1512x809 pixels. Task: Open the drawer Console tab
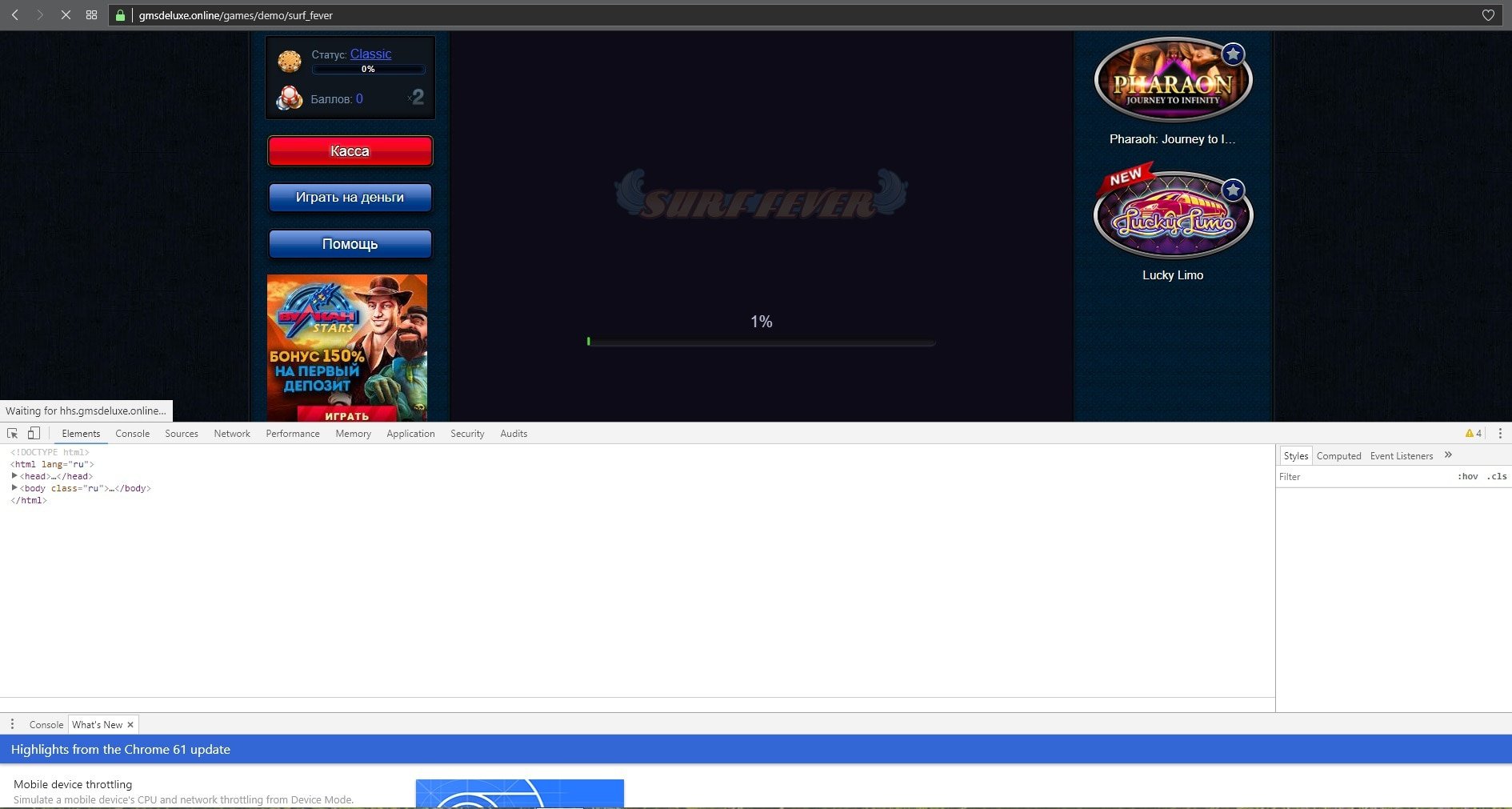[46, 725]
